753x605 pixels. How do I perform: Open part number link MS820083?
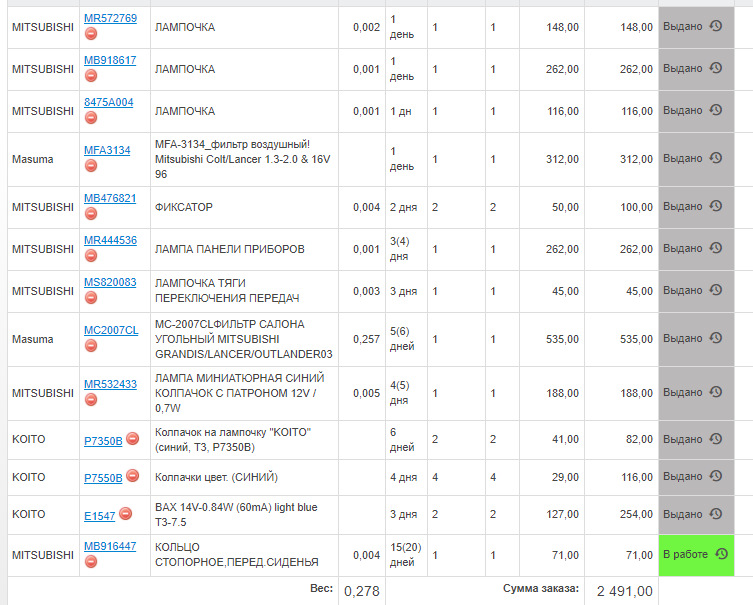pyautogui.click(x=110, y=282)
